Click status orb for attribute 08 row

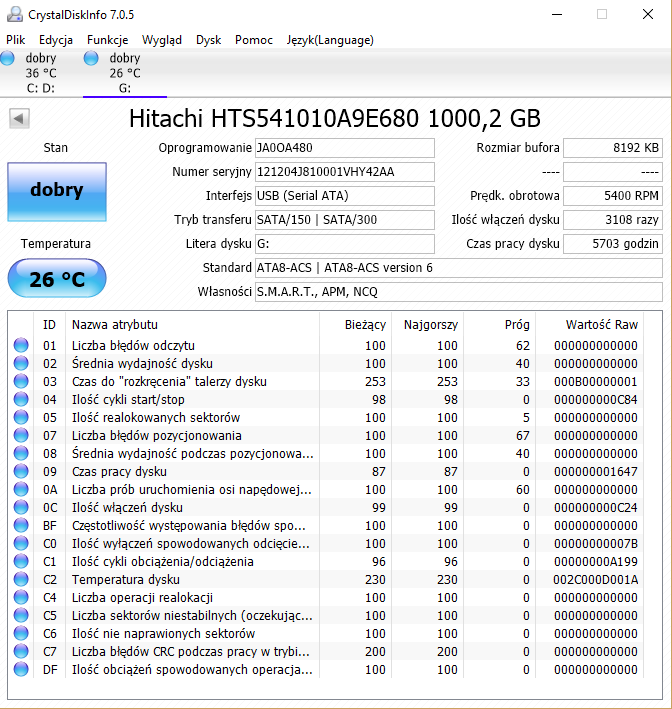[x=21, y=454]
